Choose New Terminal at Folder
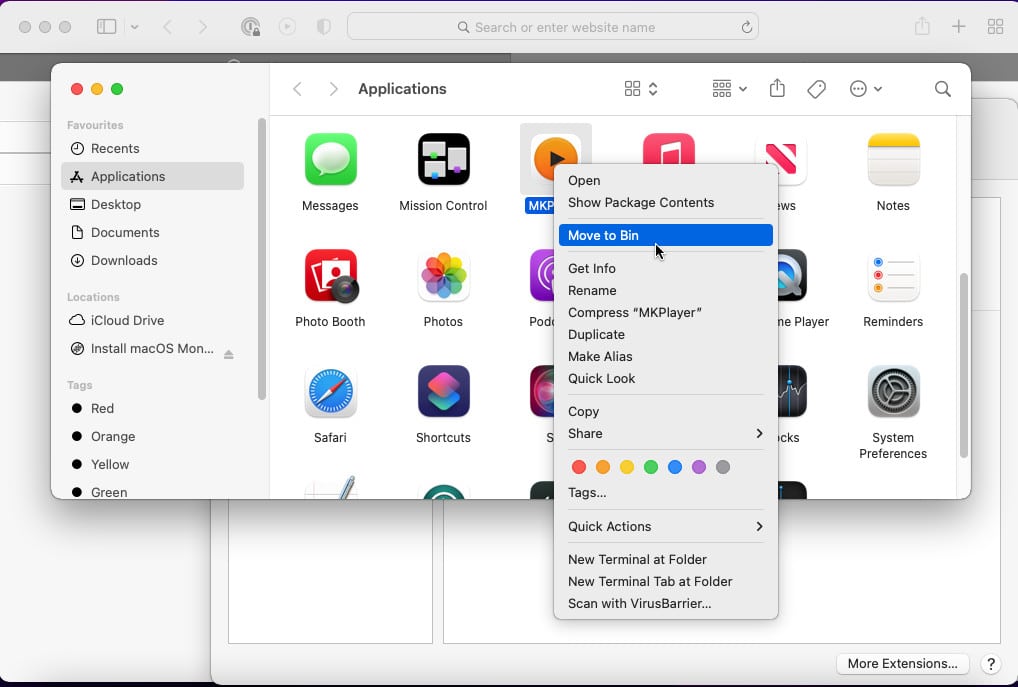This screenshot has height=687, width=1018. click(665, 560)
